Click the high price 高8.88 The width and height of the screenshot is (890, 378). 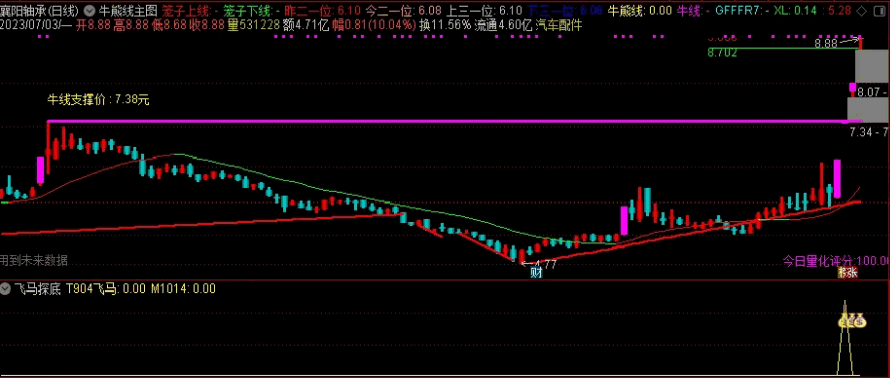(131, 24)
